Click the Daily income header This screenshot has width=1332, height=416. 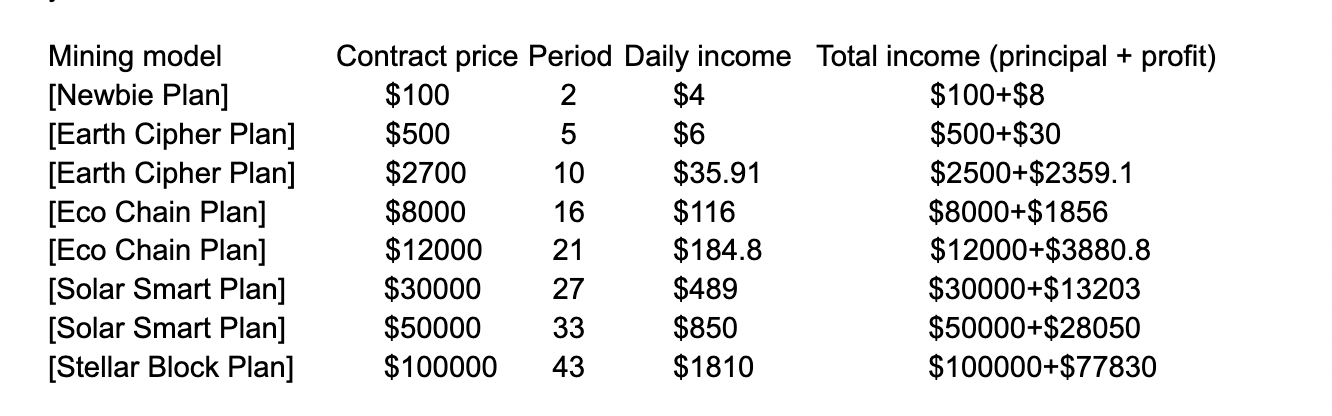pyautogui.click(x=708, y=57)
